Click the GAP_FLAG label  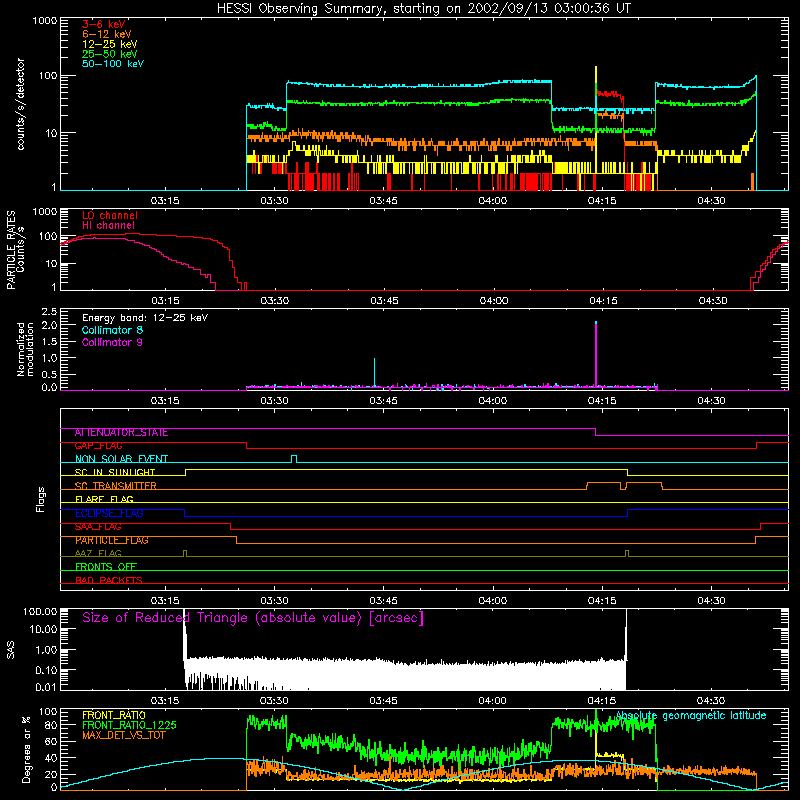point(98,445)
